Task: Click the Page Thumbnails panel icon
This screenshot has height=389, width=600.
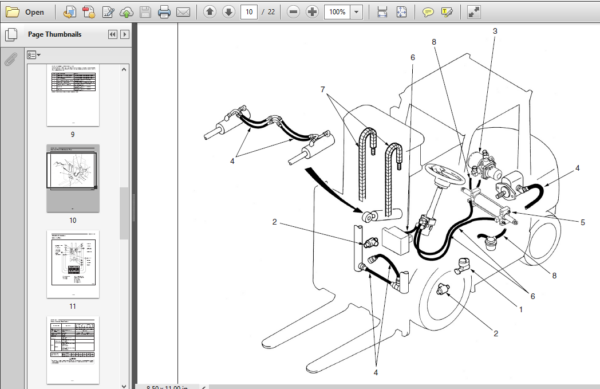Action: tap(11, 35)
